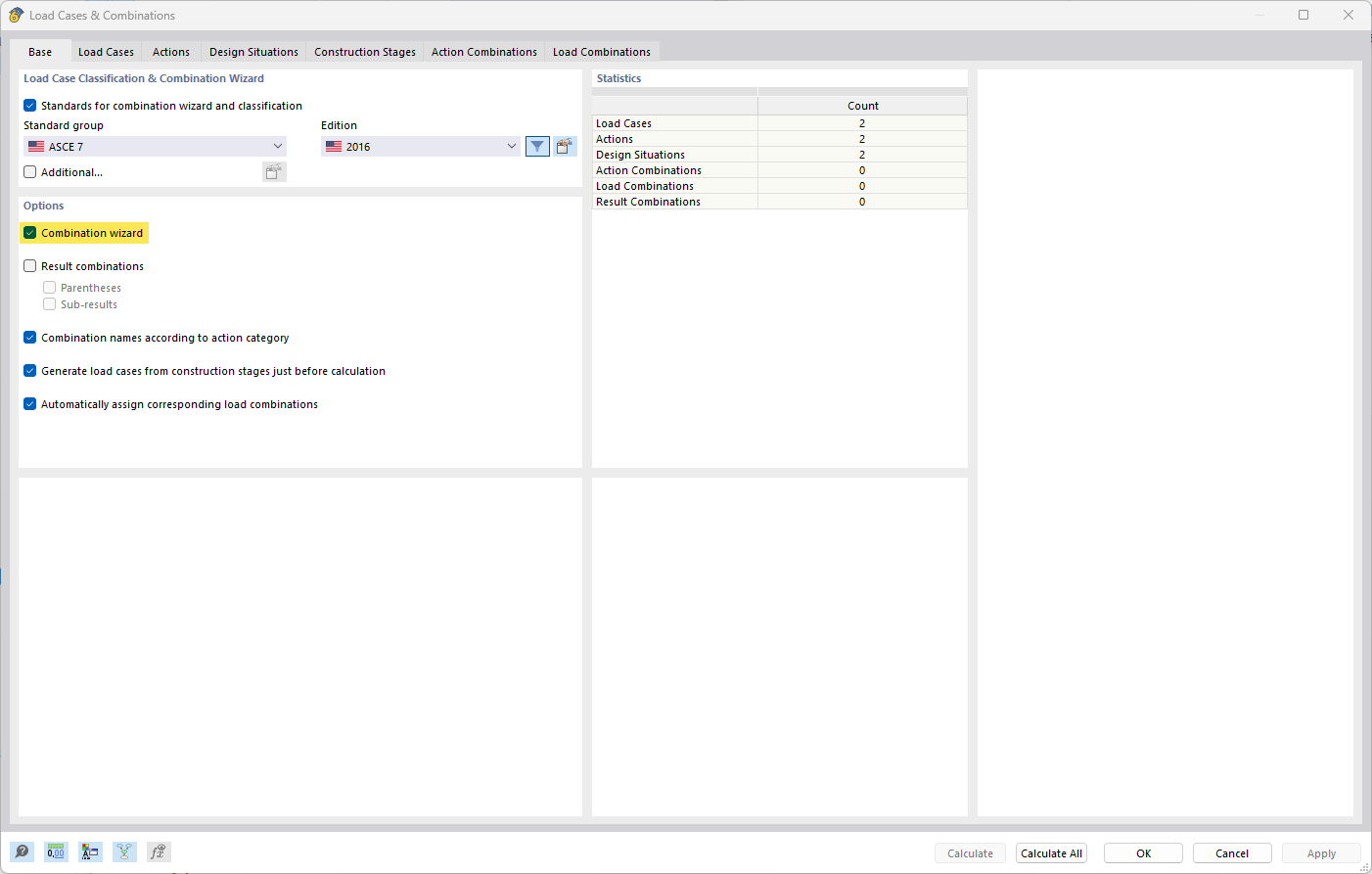Check the Parentheses sub-option
The image size is (1372, 874).
click(x=49, y=287)
